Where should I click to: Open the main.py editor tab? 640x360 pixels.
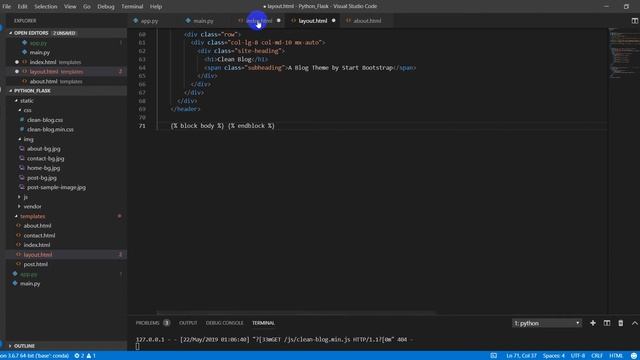[203, 21]
